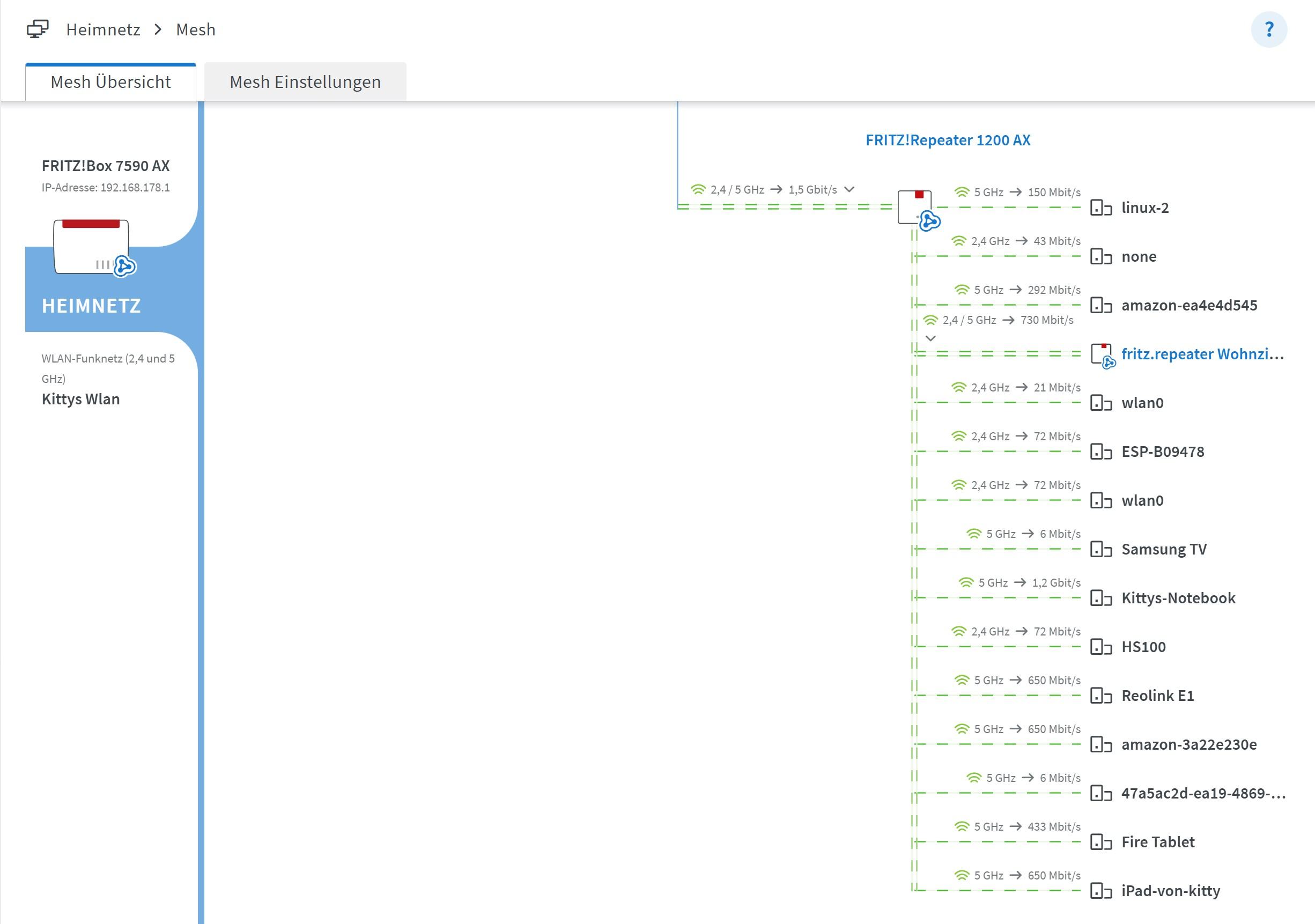
Task: Switch to Mesh Einstellungen tab
Action: [x=305, y=82]
